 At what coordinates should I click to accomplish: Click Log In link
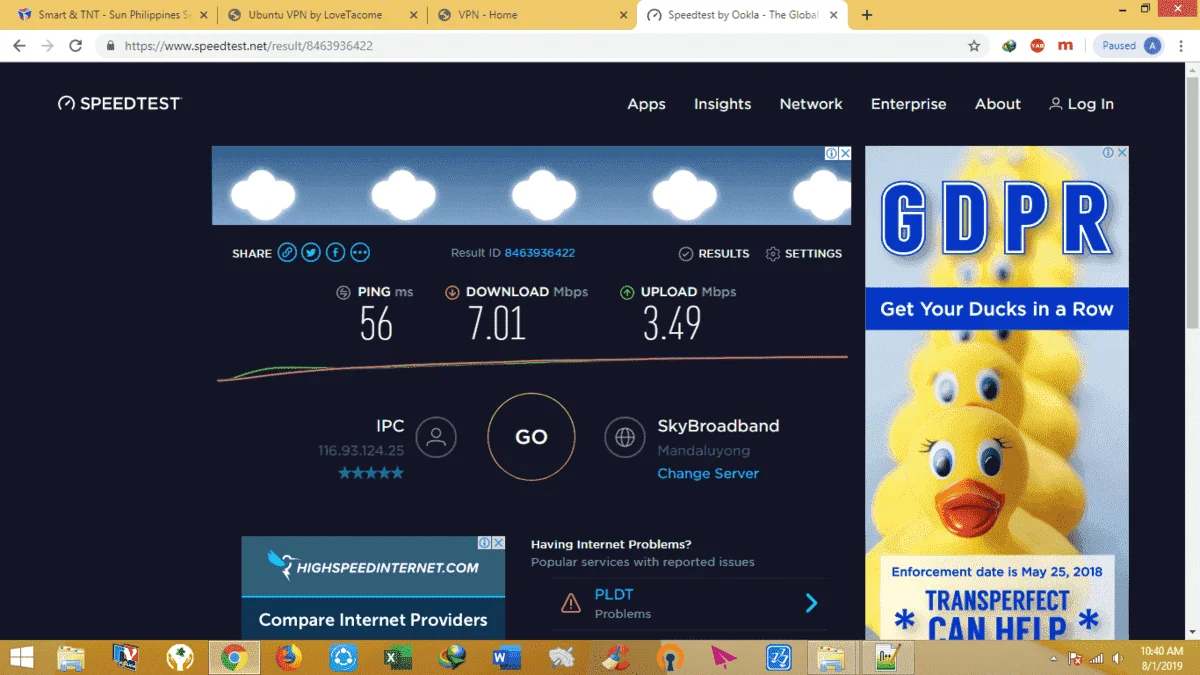click(1081, 104)
